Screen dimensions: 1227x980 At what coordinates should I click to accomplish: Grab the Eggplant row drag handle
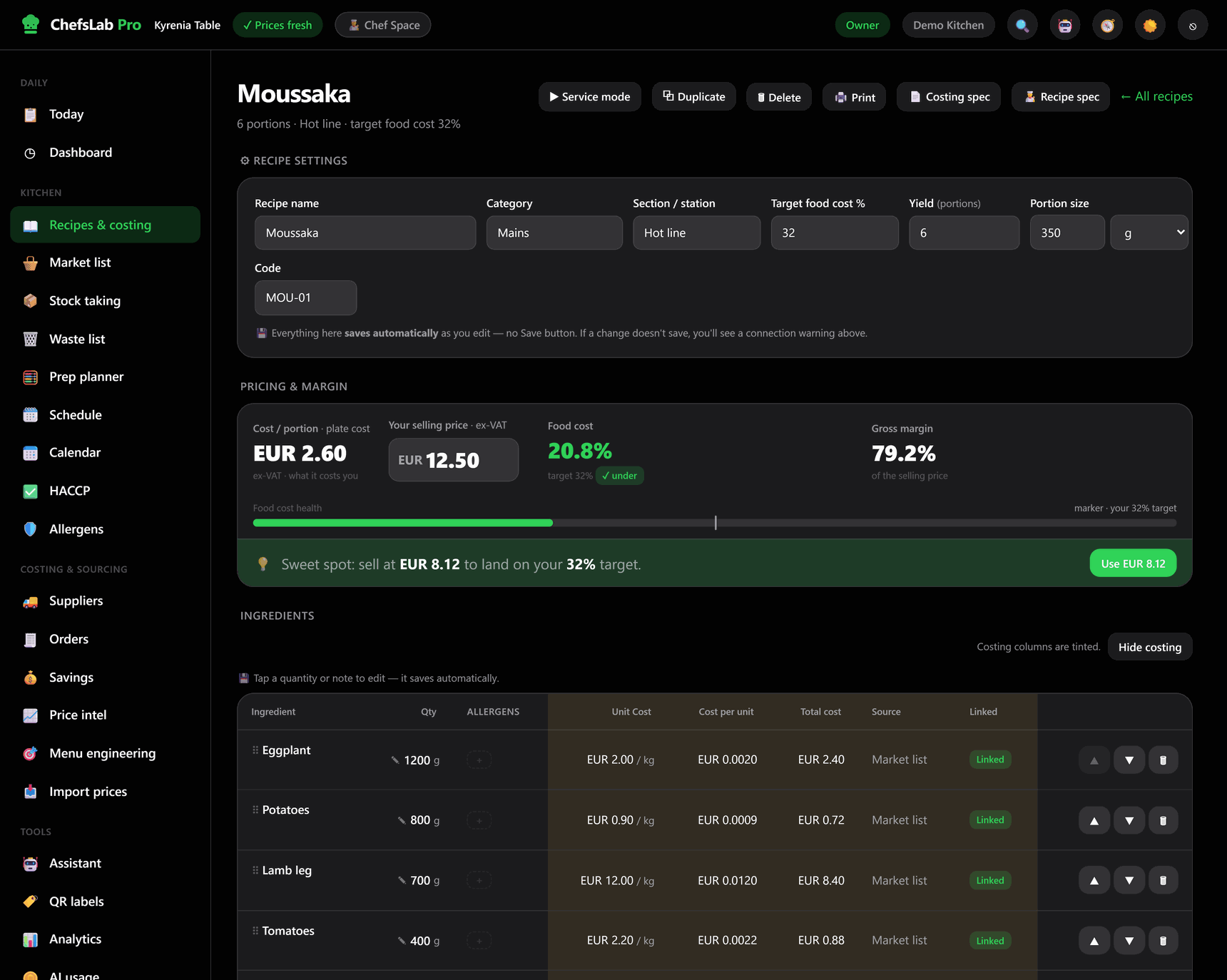(x=255, y=750)
